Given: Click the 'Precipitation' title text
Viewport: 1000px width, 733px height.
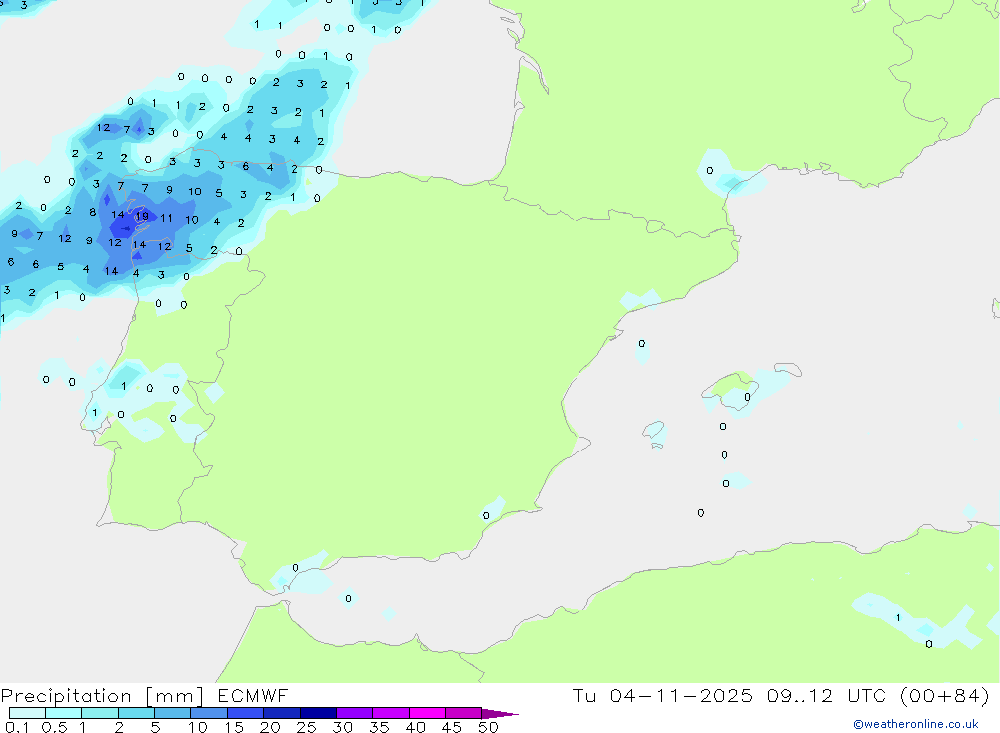Looking at the screenshot, I should (66, 696).
